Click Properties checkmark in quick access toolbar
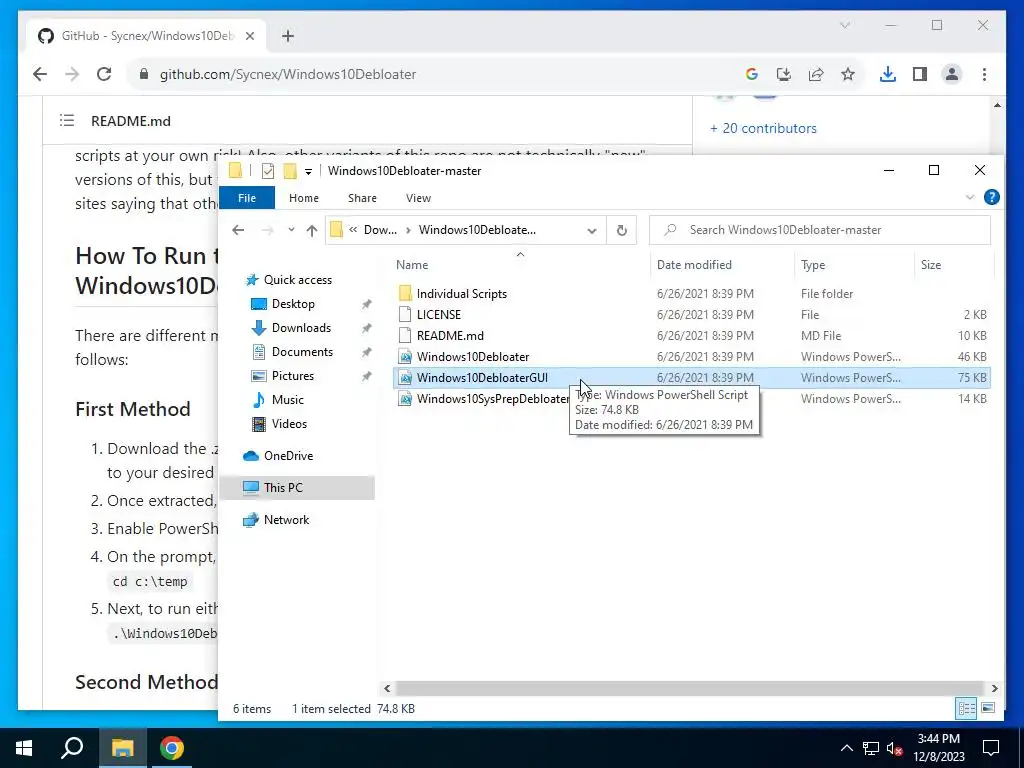This screenshot has height=768, width=1024. 268,170
